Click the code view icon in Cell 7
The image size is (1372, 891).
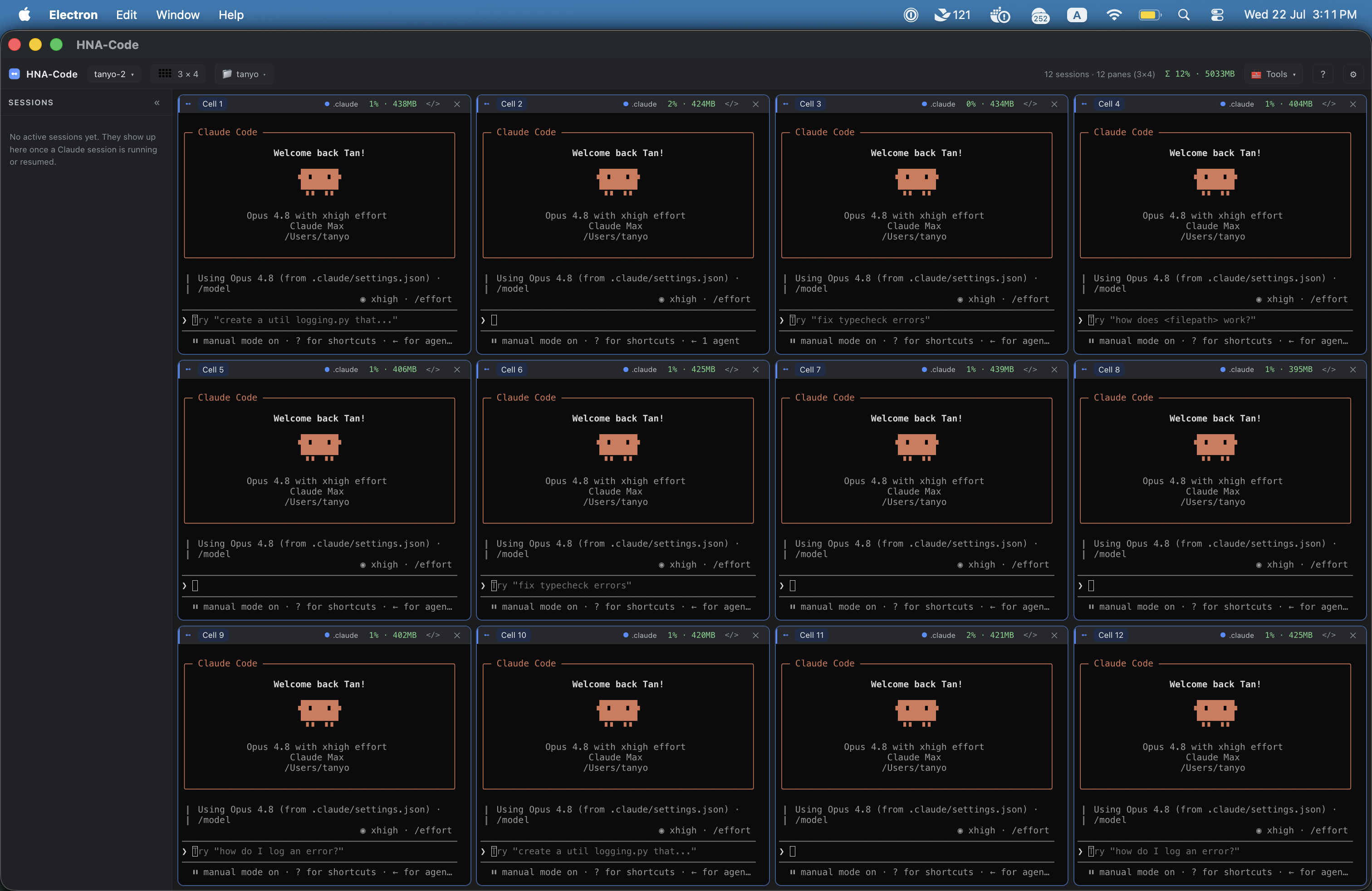1029,369
